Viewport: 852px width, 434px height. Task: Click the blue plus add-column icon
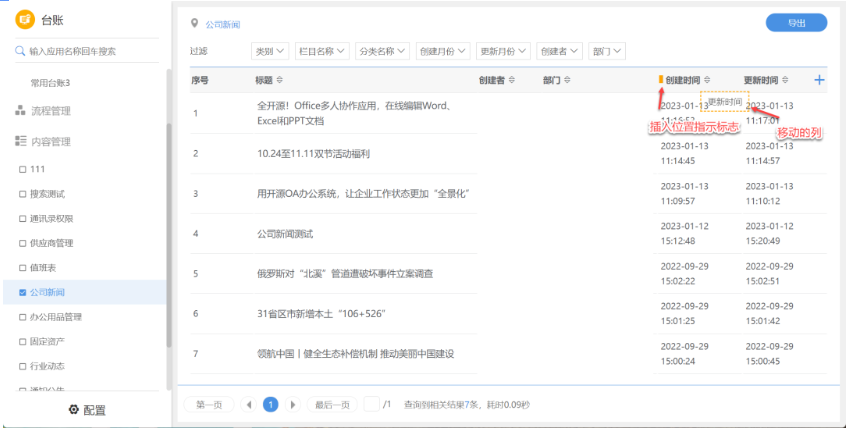coord(819,80)
